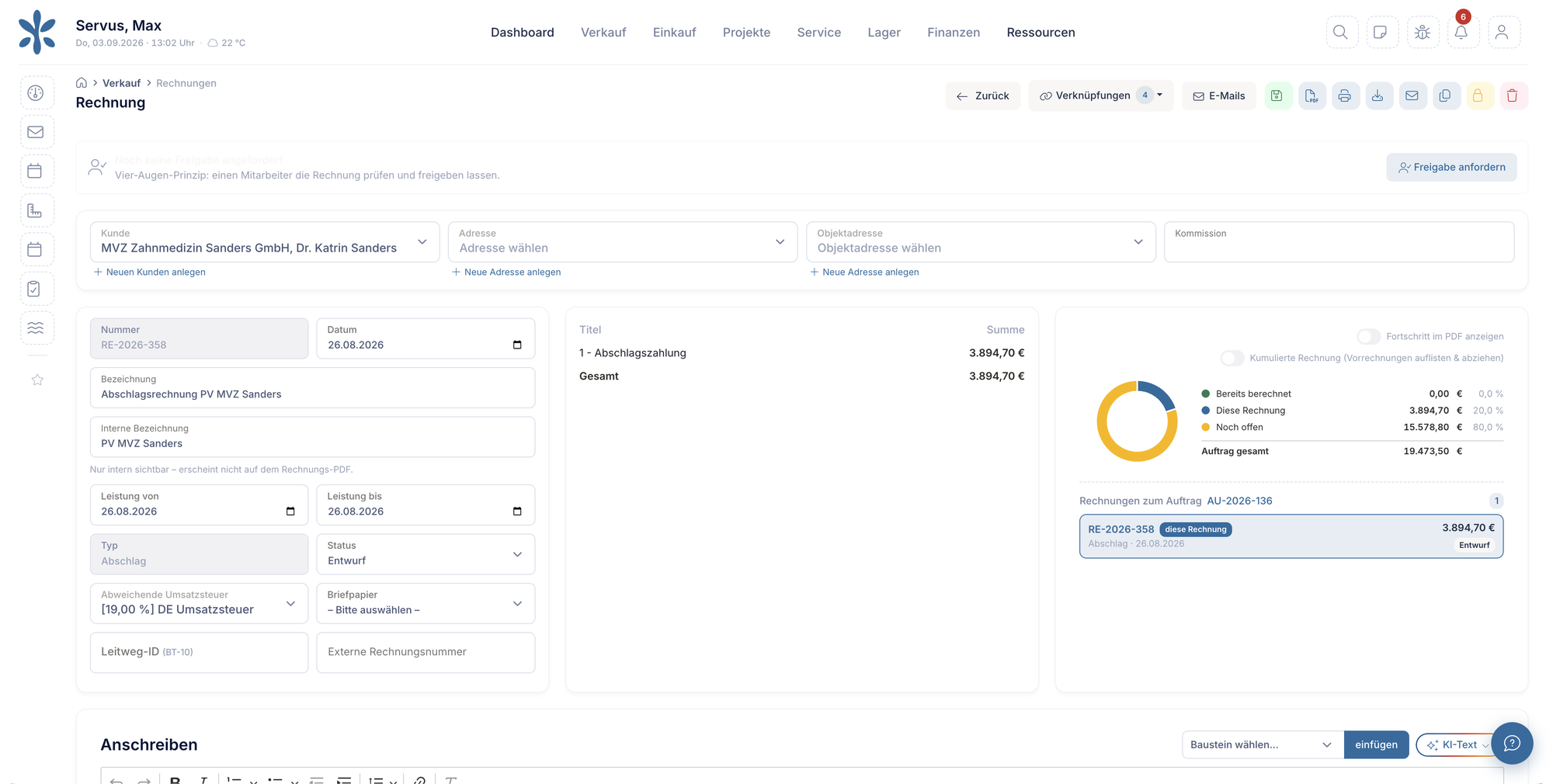Enable the Kumulierte Rechnung switch
This screenshot has height=784, width=1553.
[1232, 358]
